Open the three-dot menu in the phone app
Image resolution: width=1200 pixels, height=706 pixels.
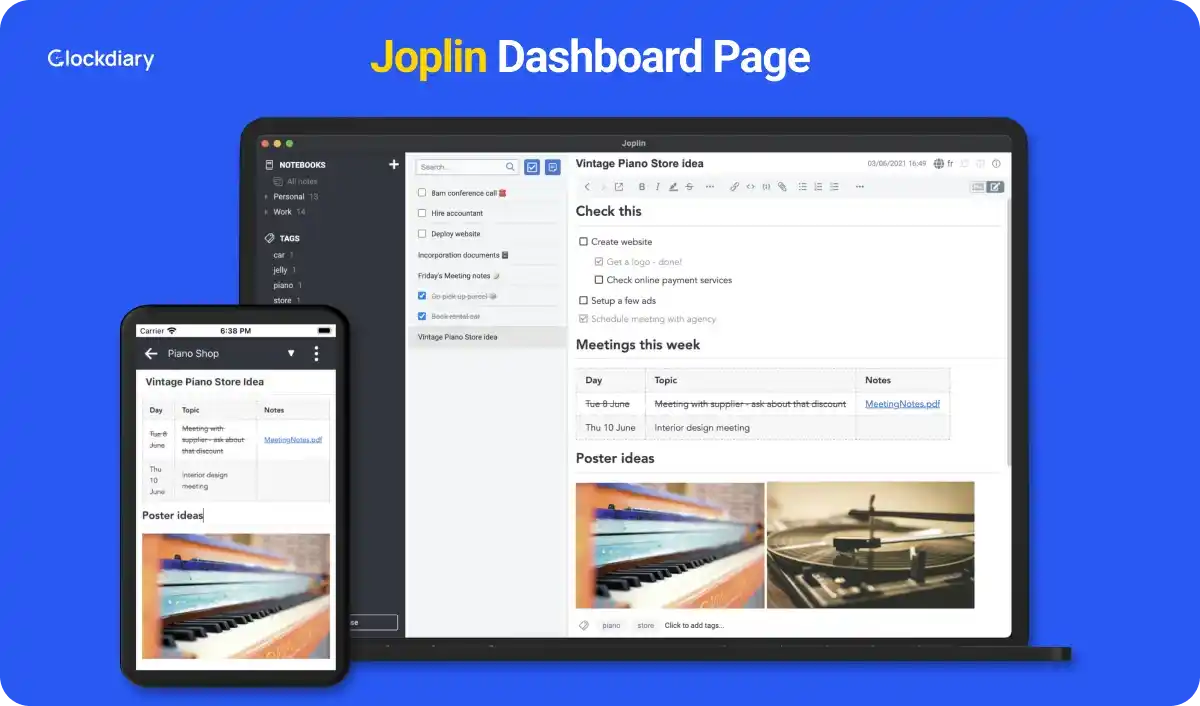[x=317, y=353]
